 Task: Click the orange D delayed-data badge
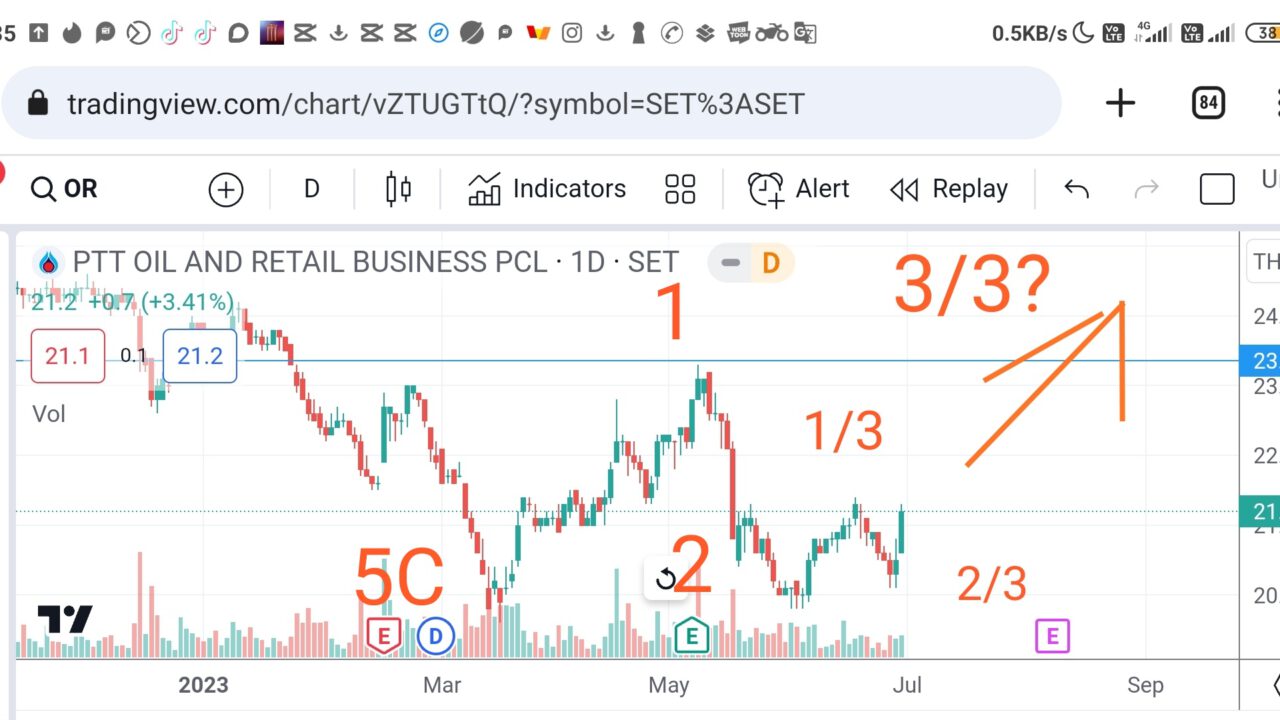click(x=770, y=263)
